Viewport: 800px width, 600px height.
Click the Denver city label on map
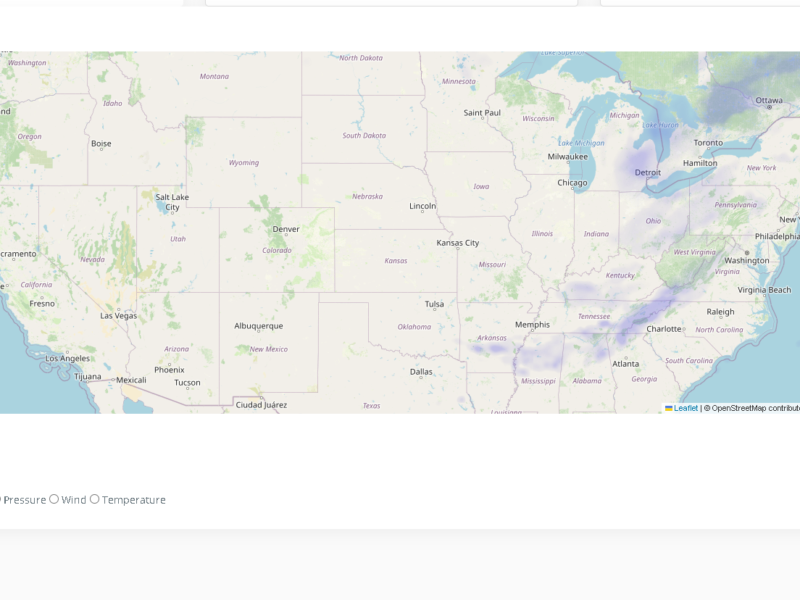click(x=286, y=229)
